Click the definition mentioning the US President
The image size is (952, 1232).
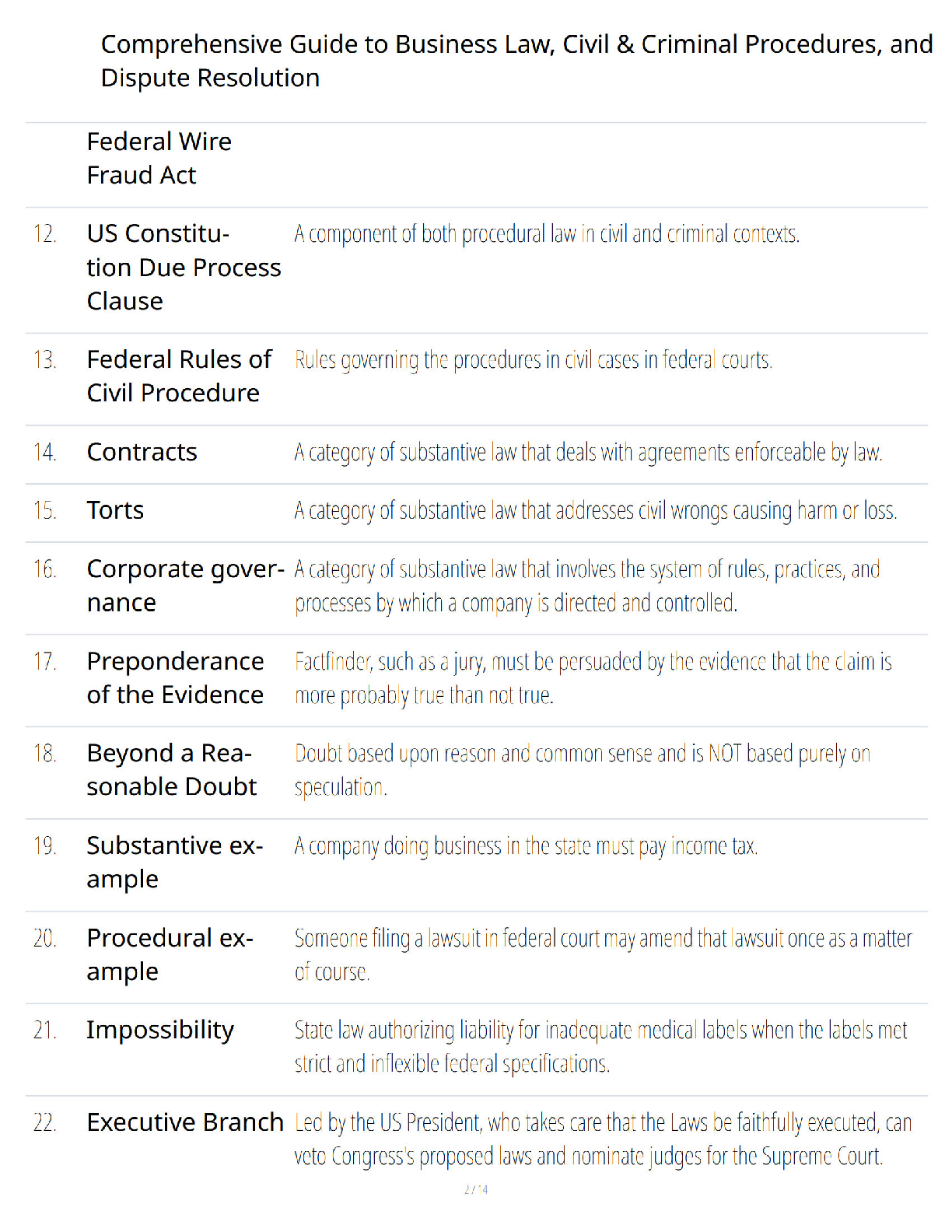[x=603, y=1139]
